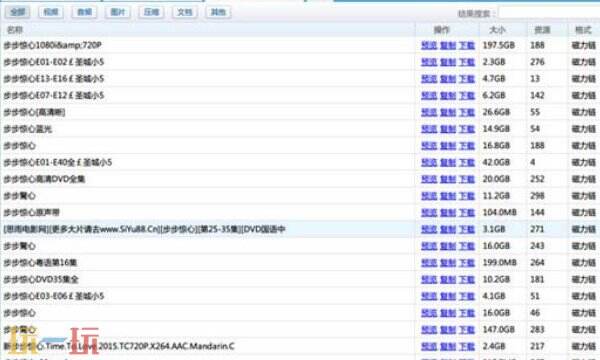Select the 全部 filter tab
This screenshot has height=360, width=600.
(x=18, y=12)
